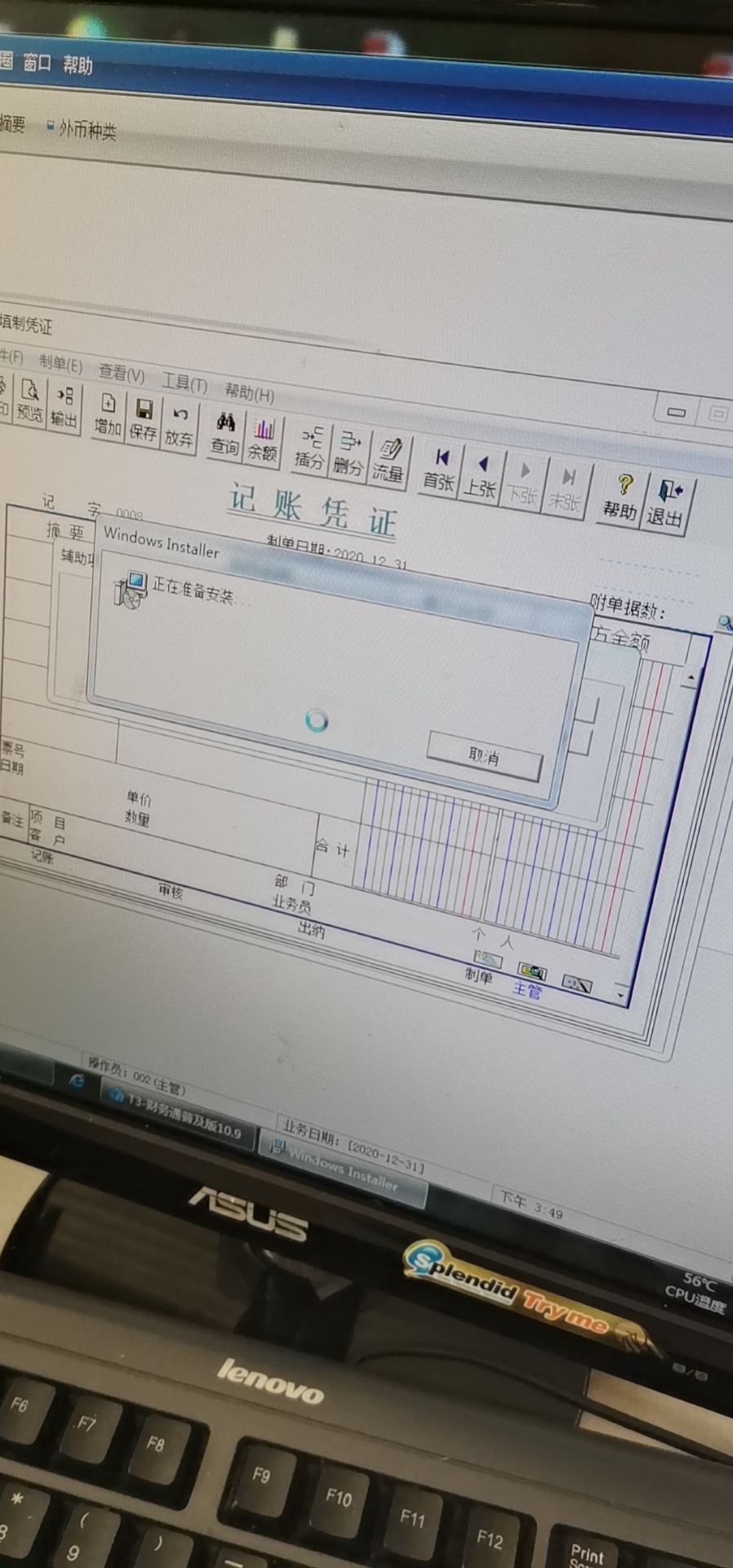Image resolution: width=733 pixels, height=1568 pixels.
Task: Click the 主管 blue label link
Action: coord(526,991)
